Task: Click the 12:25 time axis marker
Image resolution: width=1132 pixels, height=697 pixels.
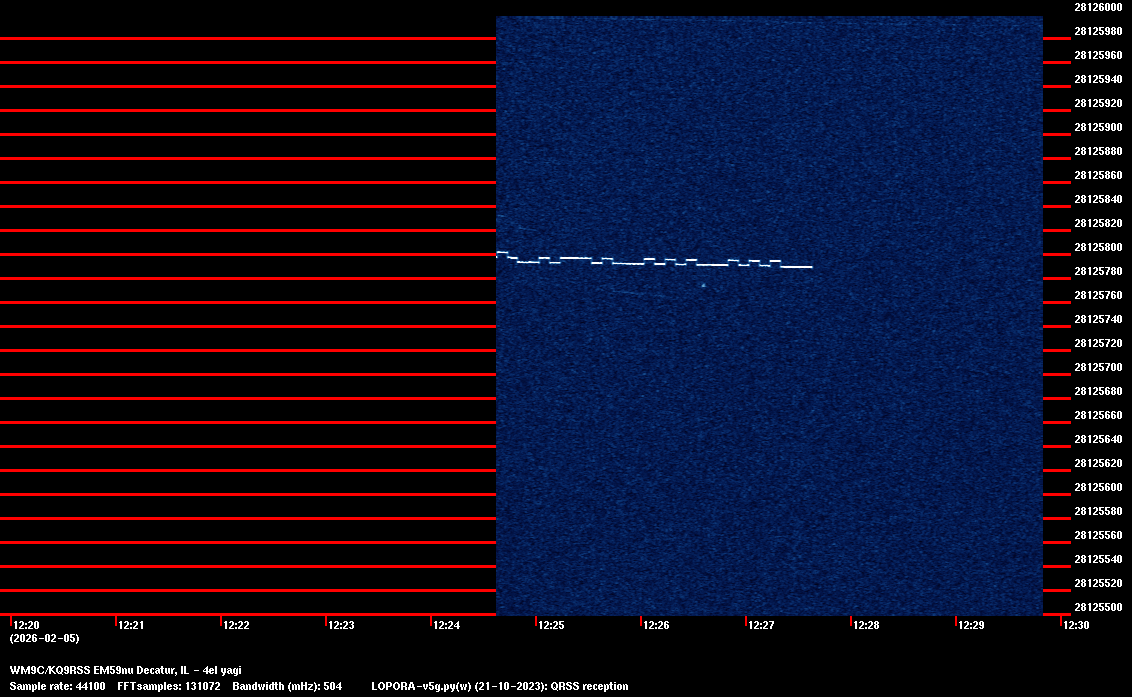Action: (x=551, y=625)
